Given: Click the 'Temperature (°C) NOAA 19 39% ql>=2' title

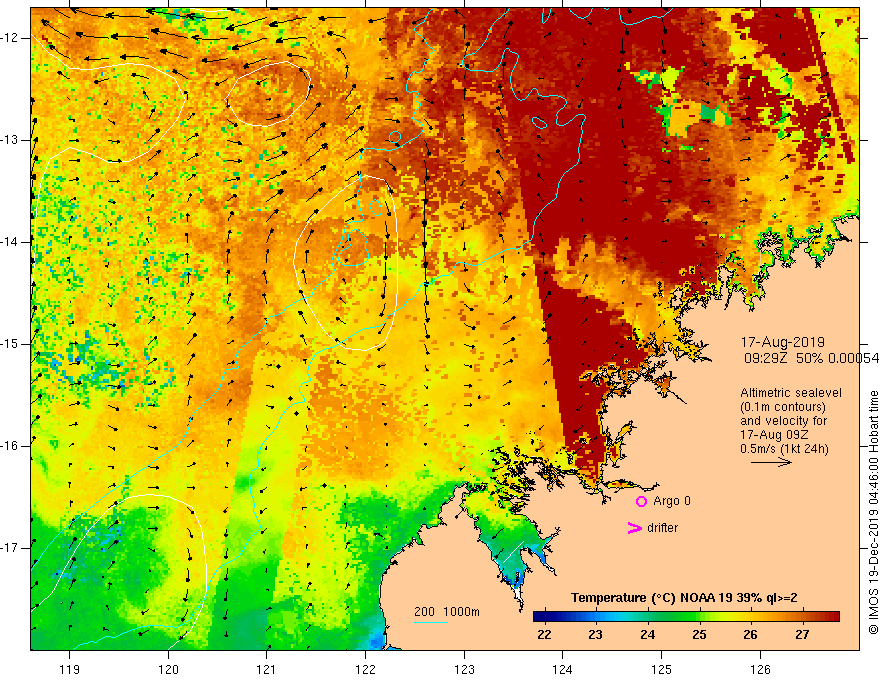Looking at the screenshot, I should (684, 598).
